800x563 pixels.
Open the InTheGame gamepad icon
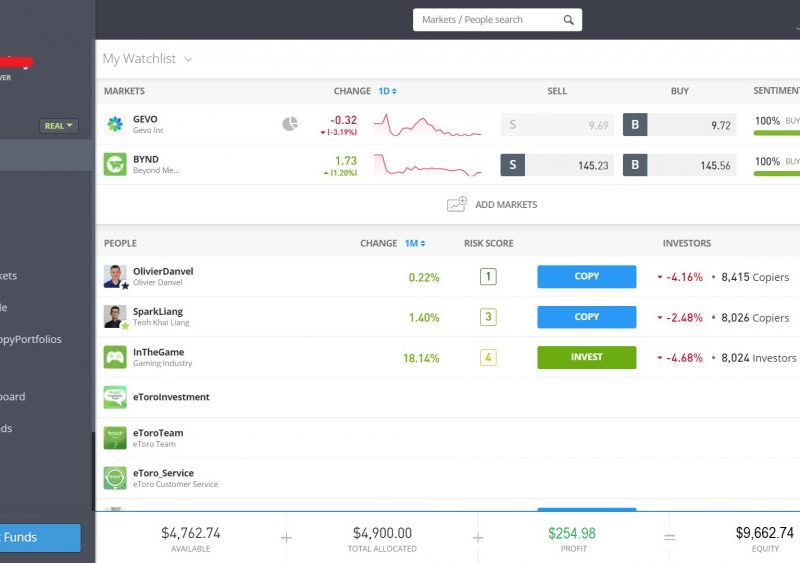pyautogui.click(x=115, y=357)
